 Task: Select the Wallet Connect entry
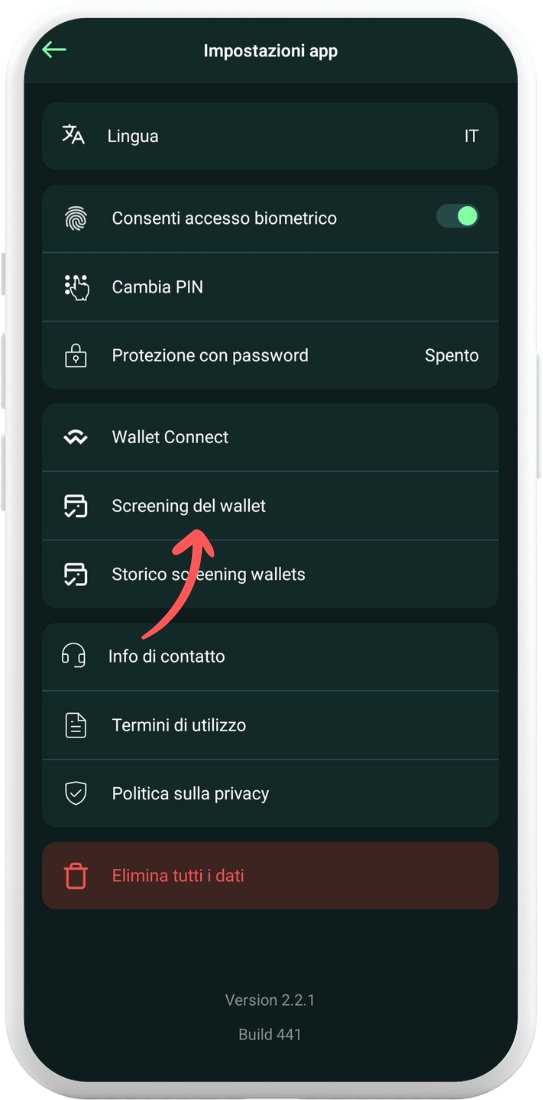271,438
